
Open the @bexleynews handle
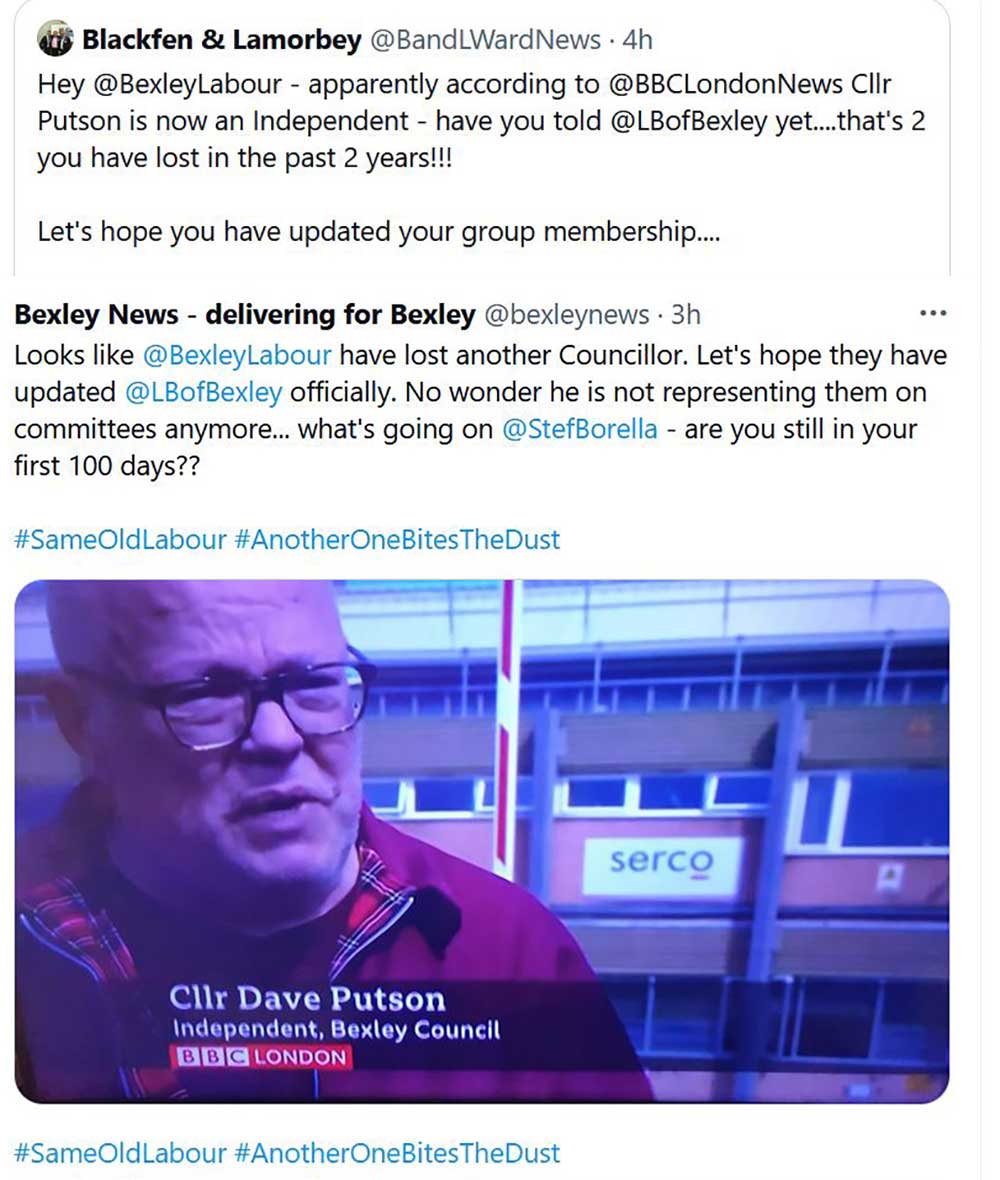[567, 314]
